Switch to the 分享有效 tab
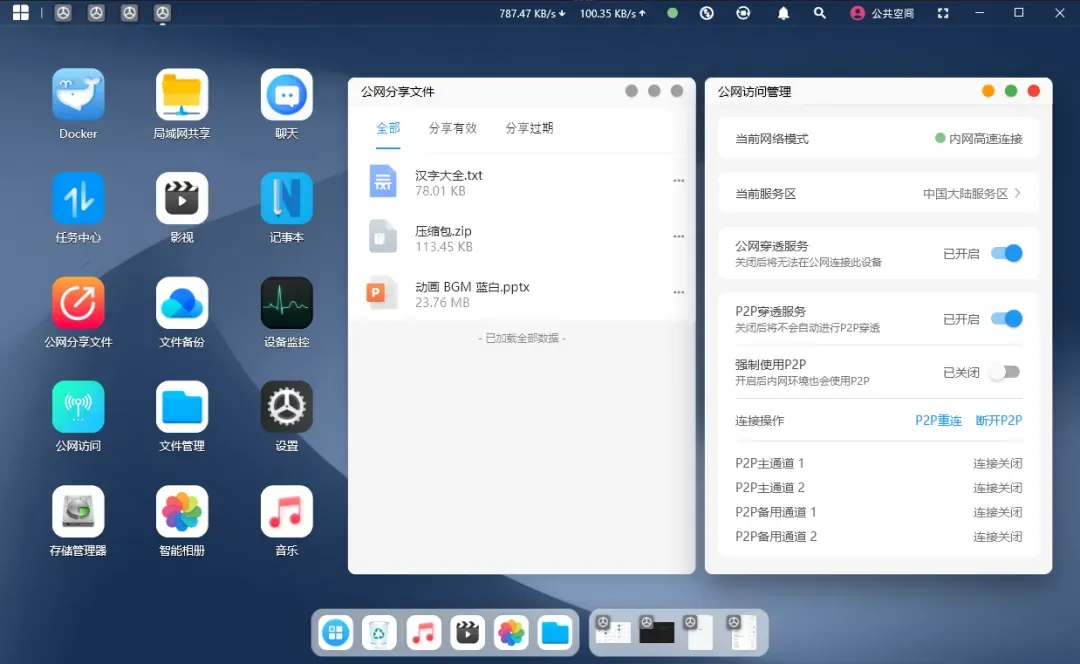The height and width of the screenshot is (664, 1080). click(x=453, y=128)
